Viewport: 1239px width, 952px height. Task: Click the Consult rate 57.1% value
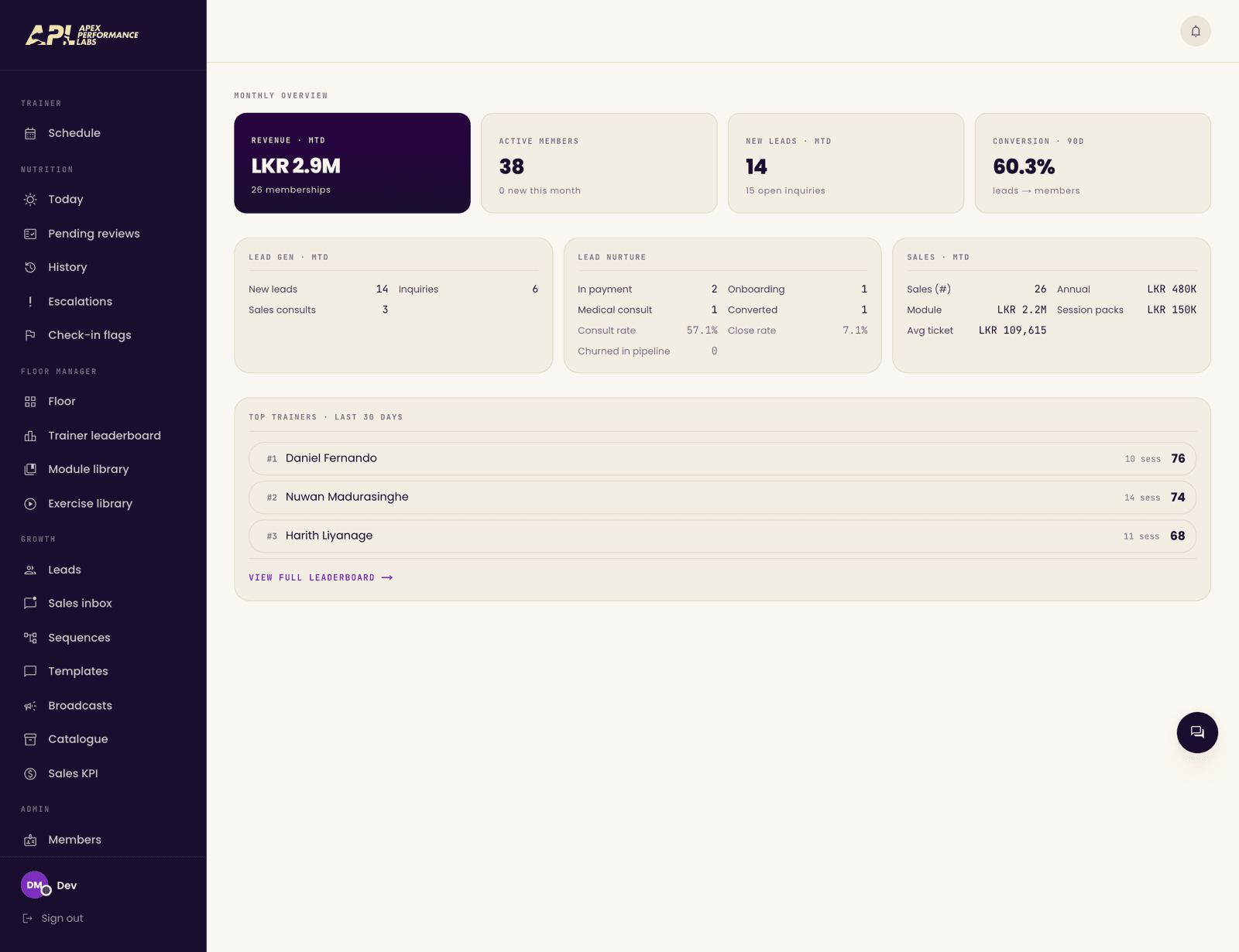702,330
